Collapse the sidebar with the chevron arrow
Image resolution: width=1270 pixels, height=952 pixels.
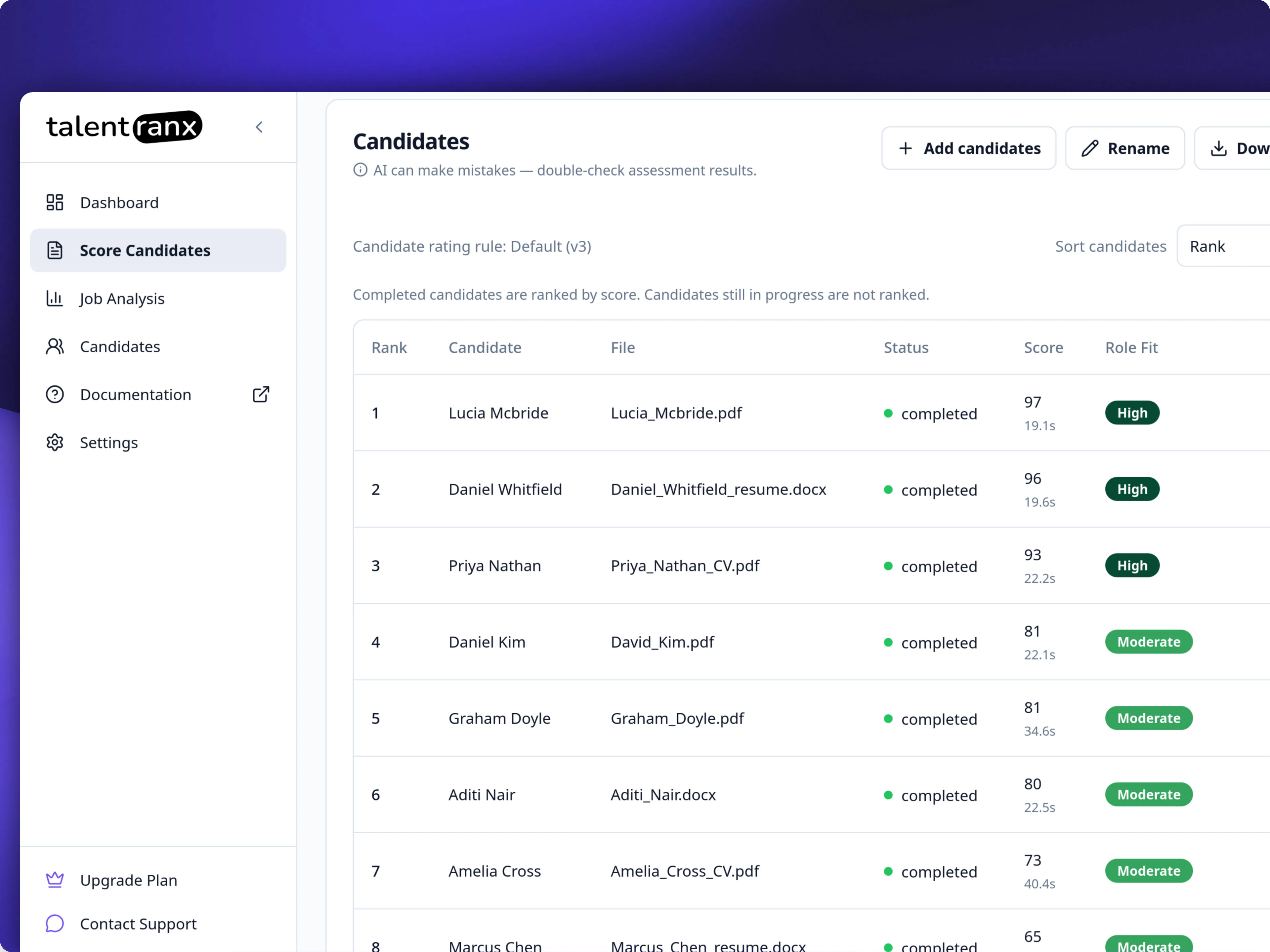pyautogui.click(x=259, y=127)
